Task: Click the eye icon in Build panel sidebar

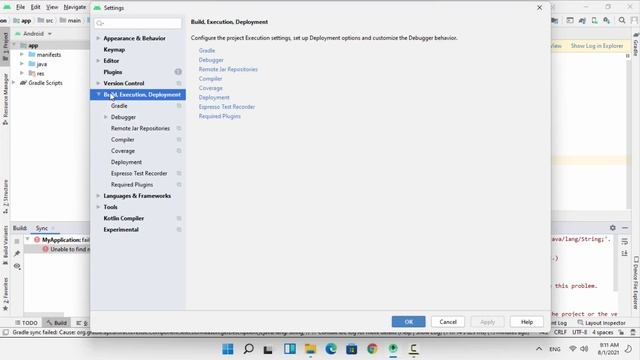Action: [x=17, y=266]
